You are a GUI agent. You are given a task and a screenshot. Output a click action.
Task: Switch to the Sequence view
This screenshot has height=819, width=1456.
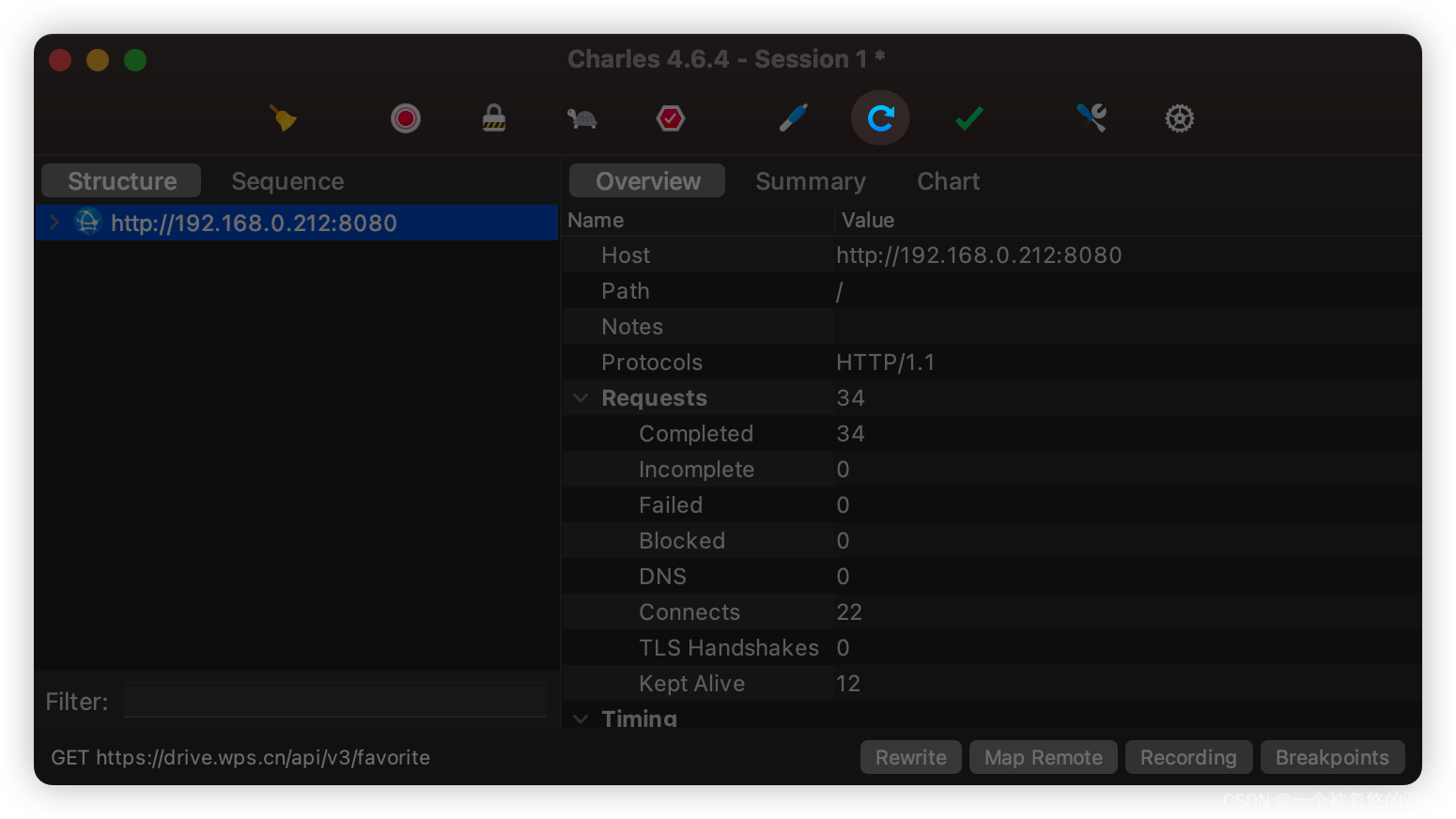287,181
